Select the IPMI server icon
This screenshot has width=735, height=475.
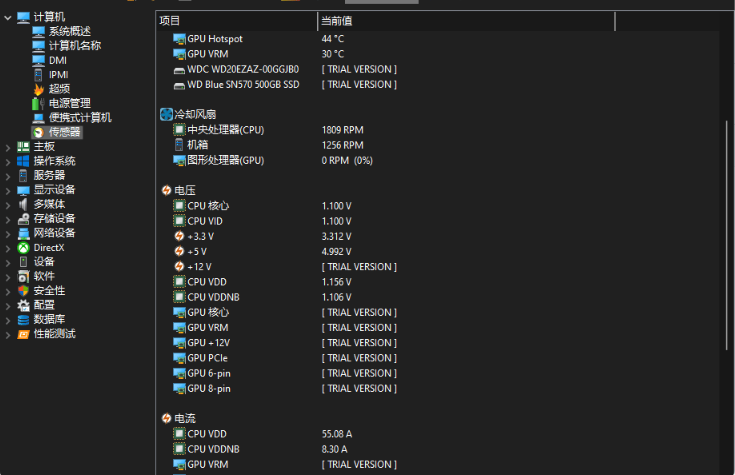(x=38, y=75)
